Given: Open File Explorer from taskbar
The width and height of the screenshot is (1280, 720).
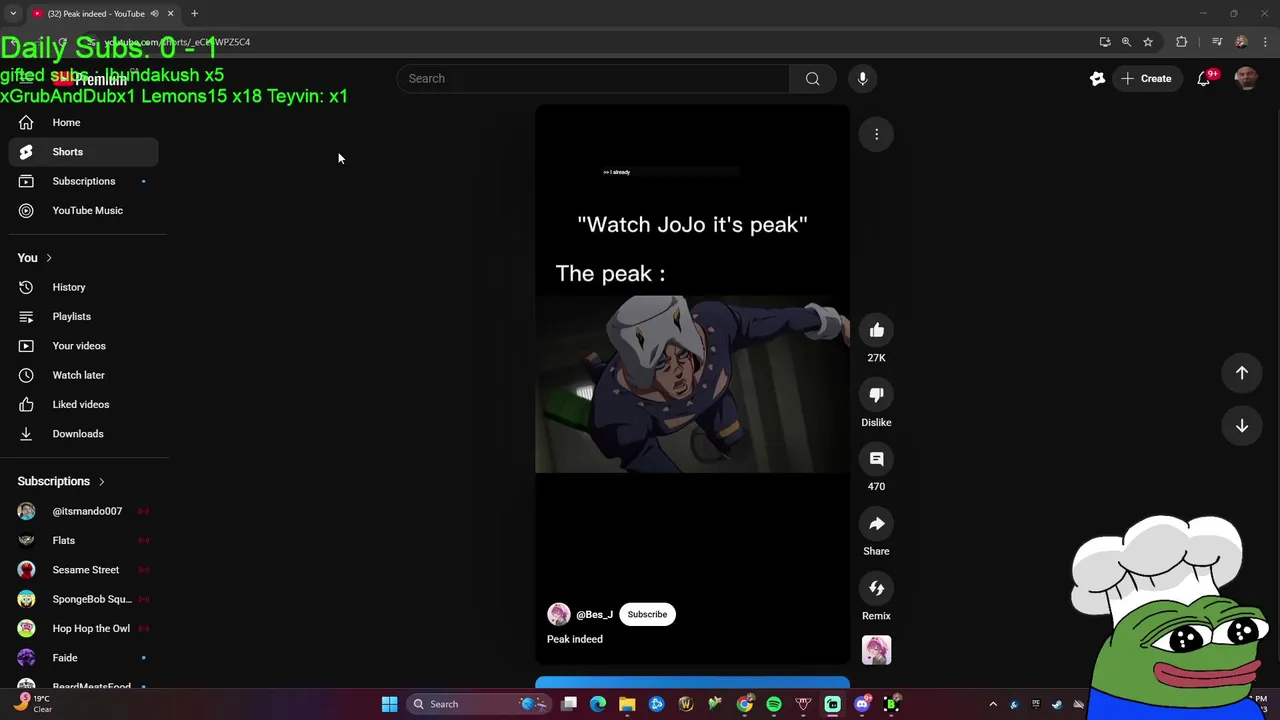Looking at the screenshot, I should point(627,704).
